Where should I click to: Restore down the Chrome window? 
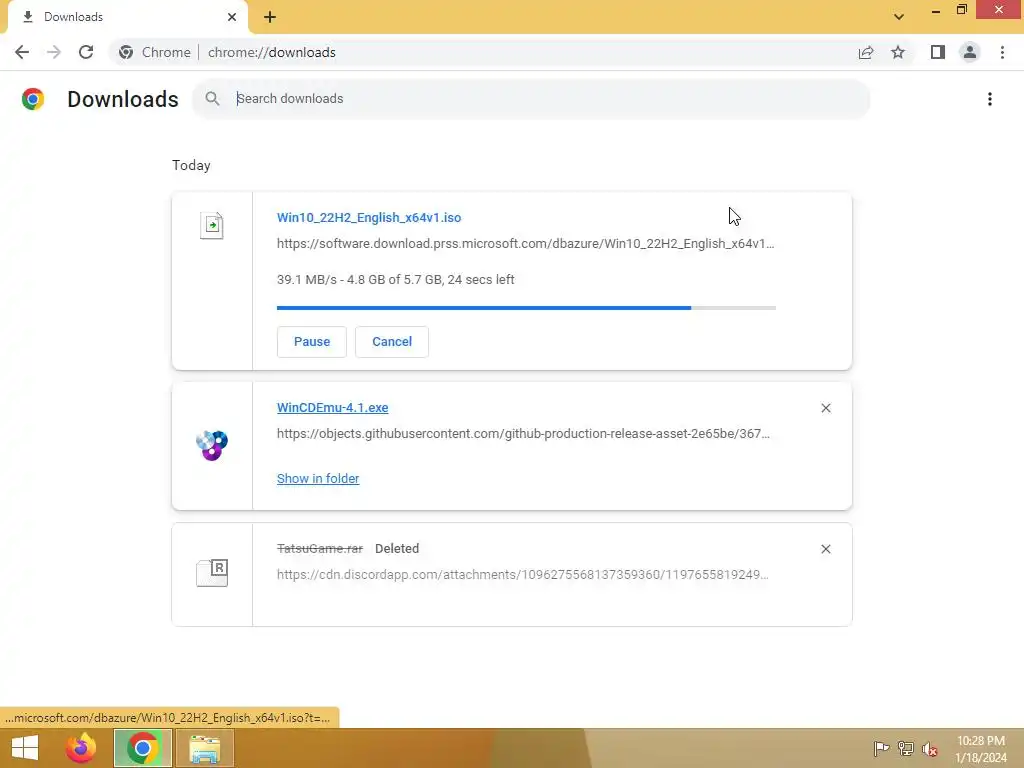click(962, 10)
